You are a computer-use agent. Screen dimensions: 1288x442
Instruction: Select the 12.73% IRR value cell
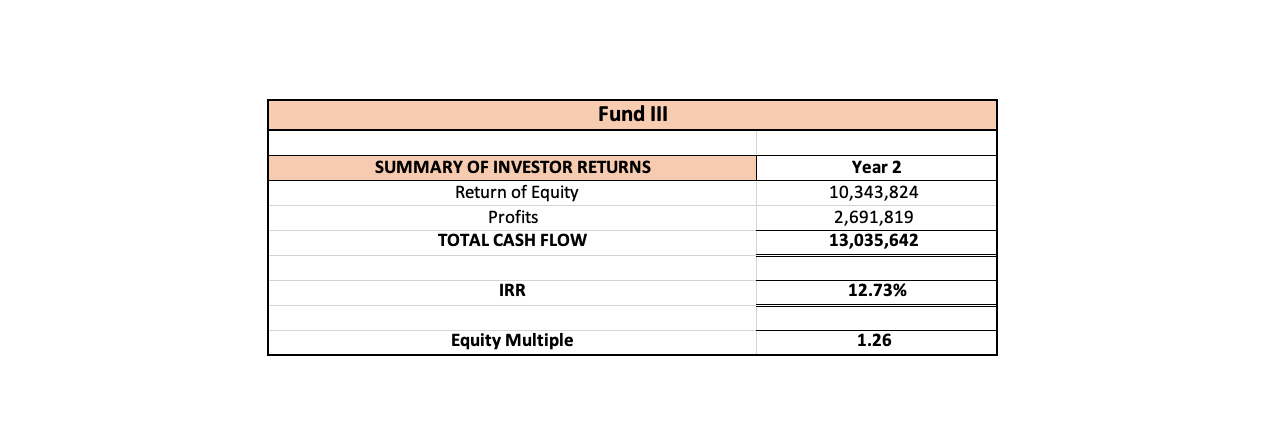[876, 291]
